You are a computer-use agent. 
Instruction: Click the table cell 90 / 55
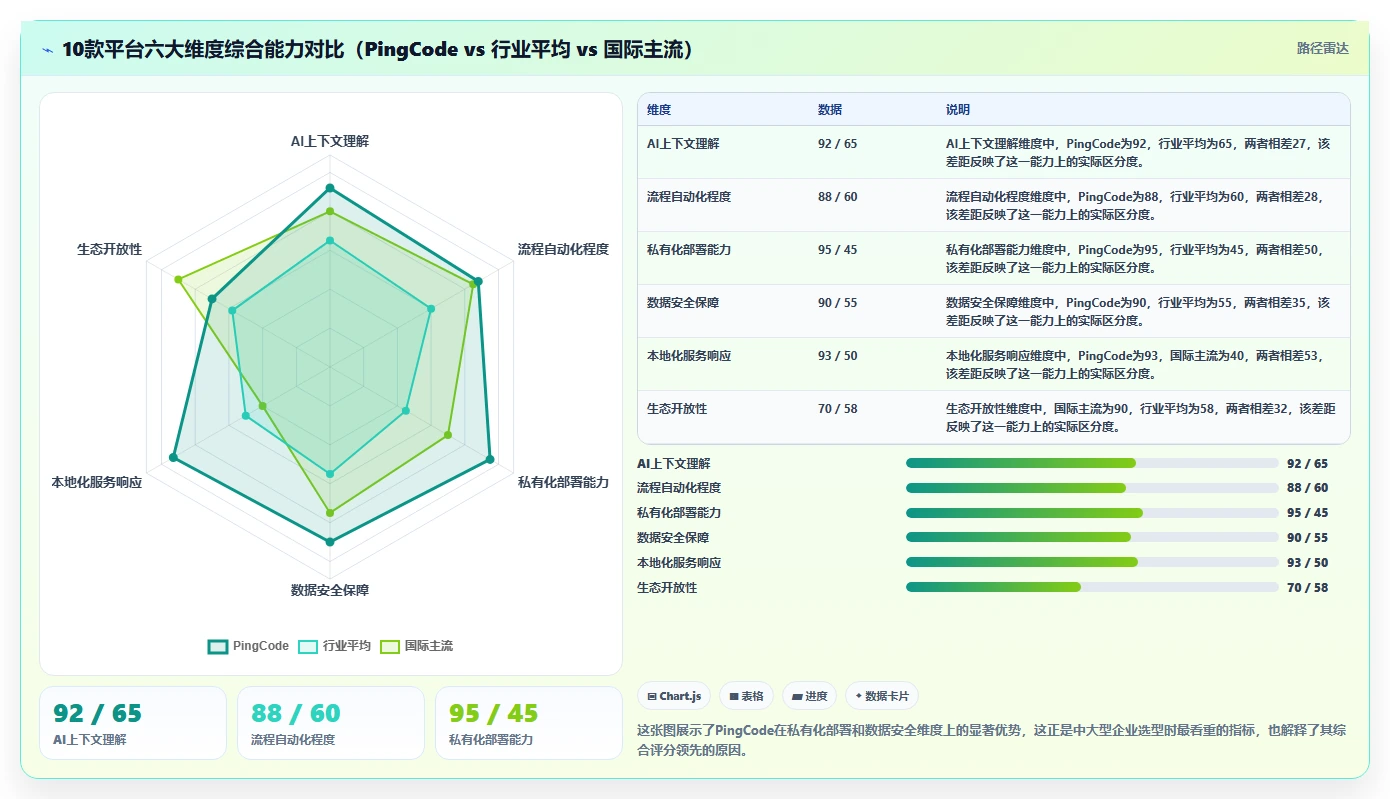tap(837, 303)
